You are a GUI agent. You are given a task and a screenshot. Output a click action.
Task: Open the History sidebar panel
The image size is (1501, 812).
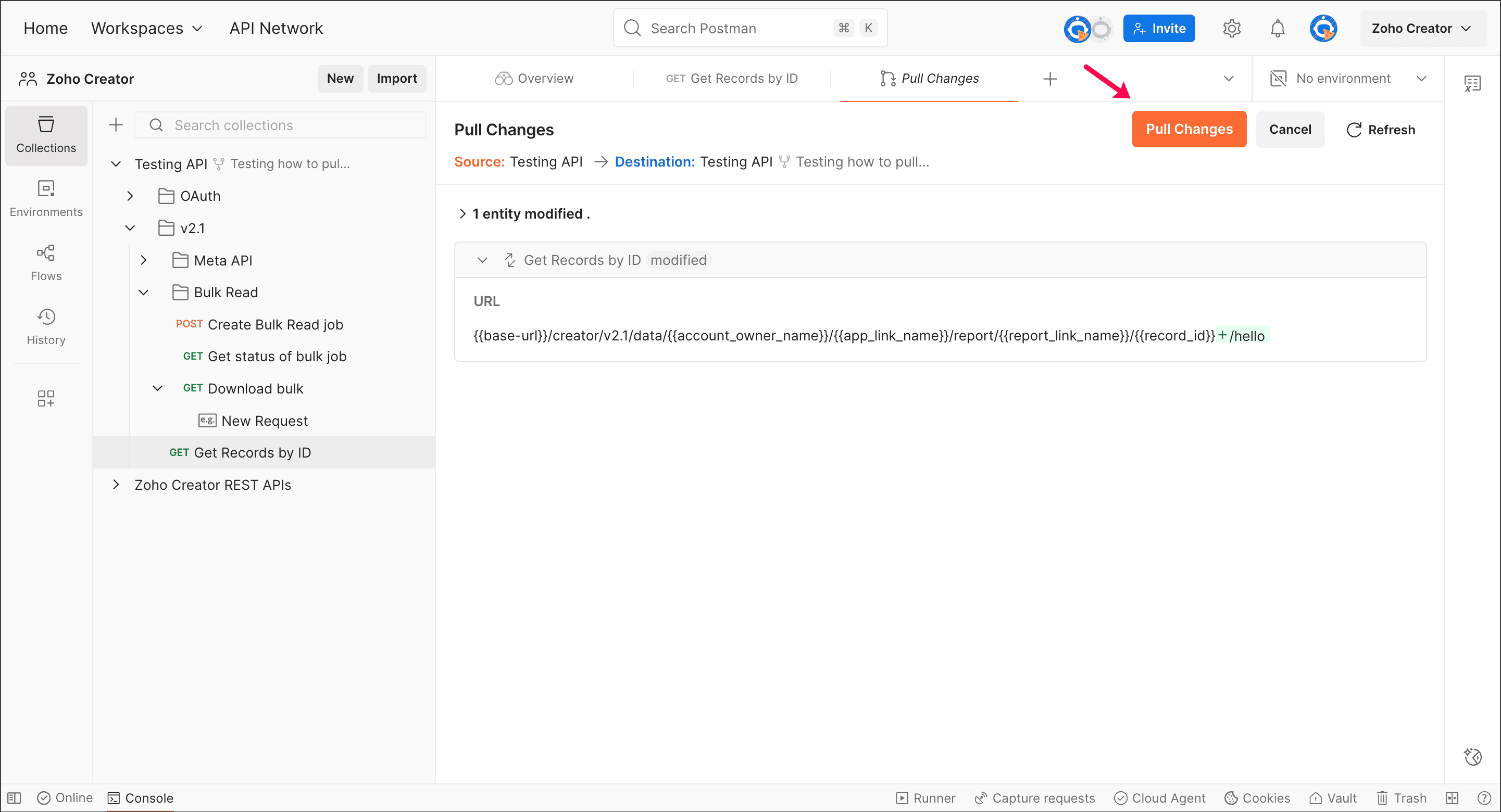(46, 327)
